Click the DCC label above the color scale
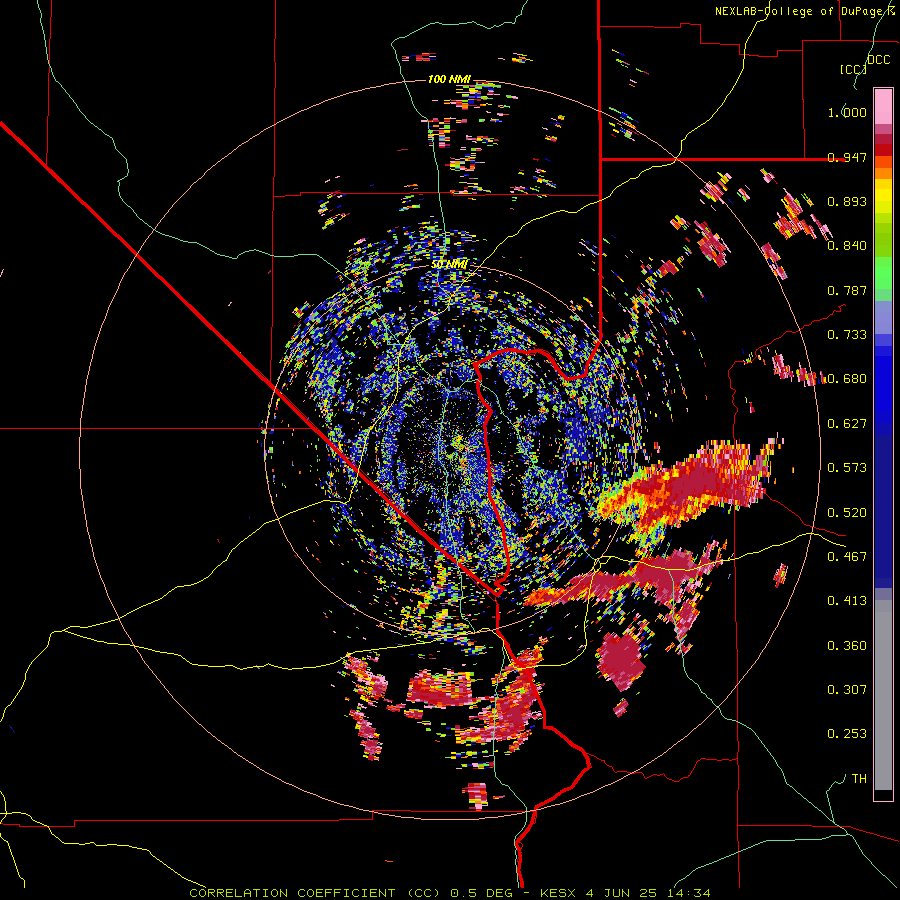This screenshot has height=900, width=900. pyautogui.click(x=878, y=59)
